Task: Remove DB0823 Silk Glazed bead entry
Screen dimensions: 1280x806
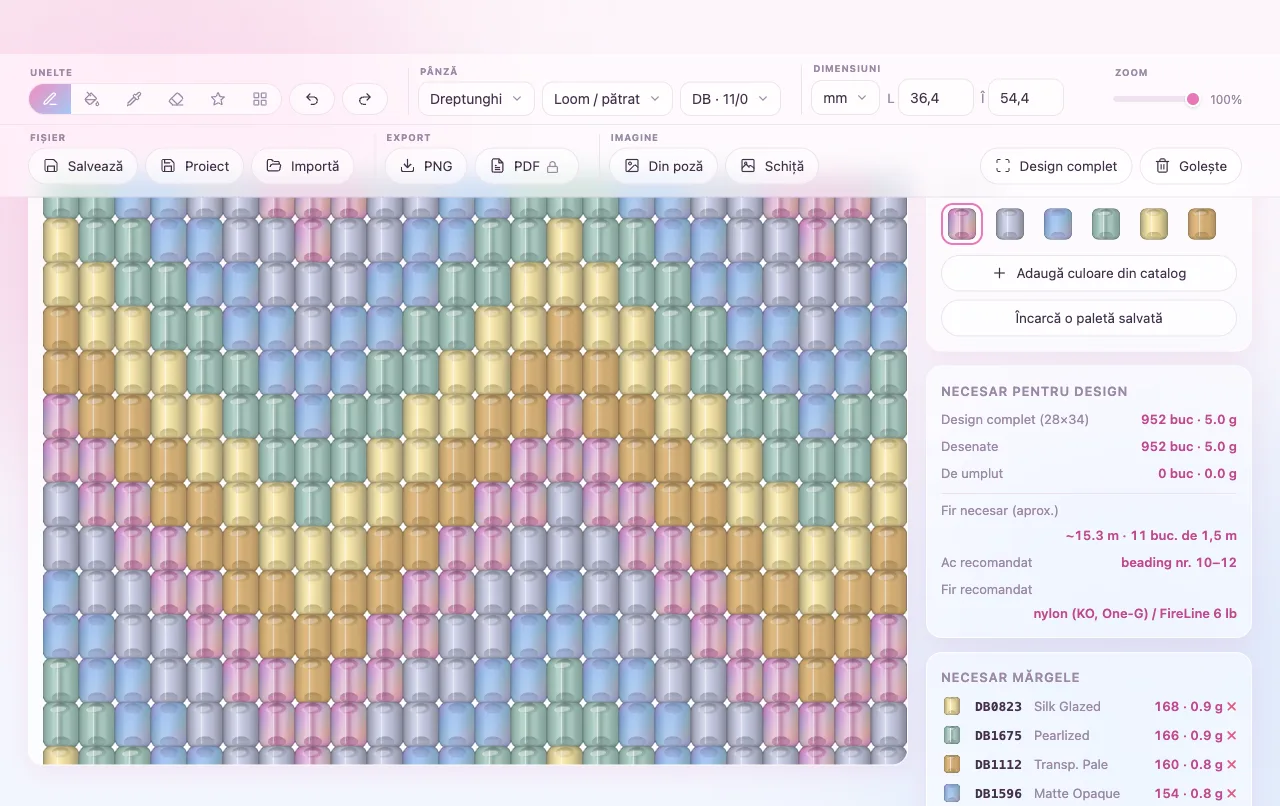Action: point(1232,706)
